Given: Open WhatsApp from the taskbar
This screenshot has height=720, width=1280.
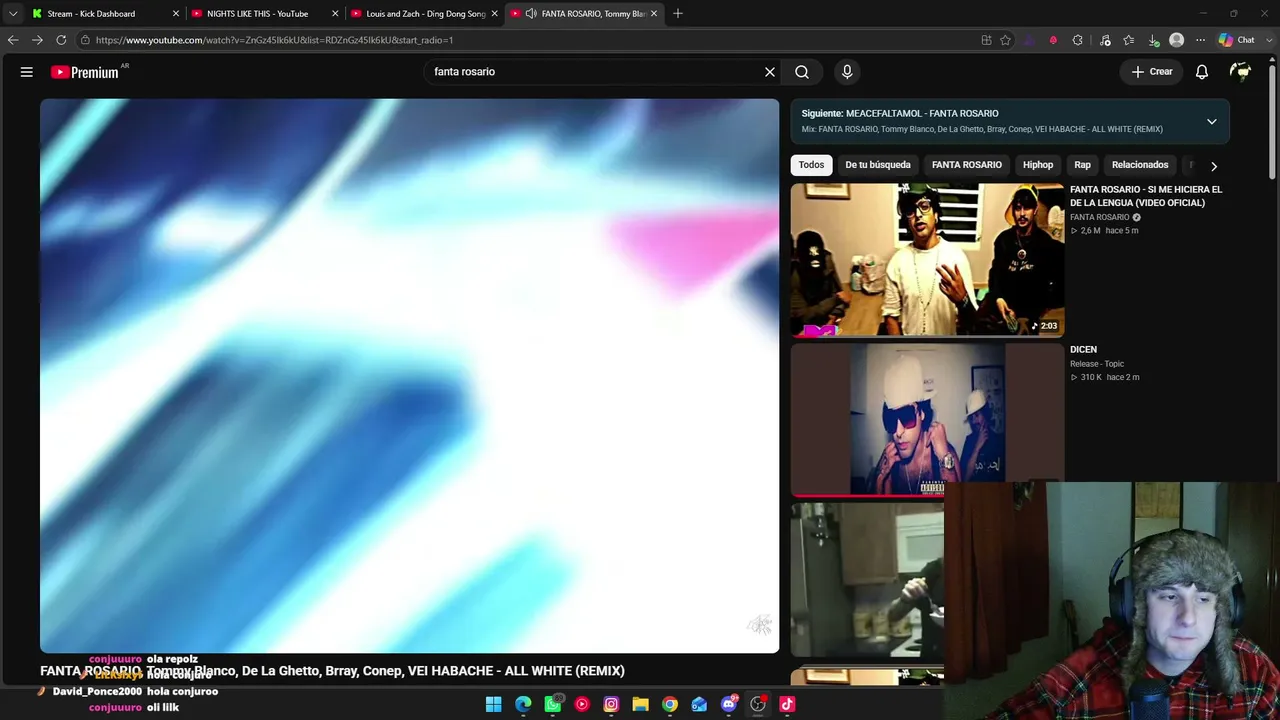Looking at the screenshot, I should tap(553, 704).
